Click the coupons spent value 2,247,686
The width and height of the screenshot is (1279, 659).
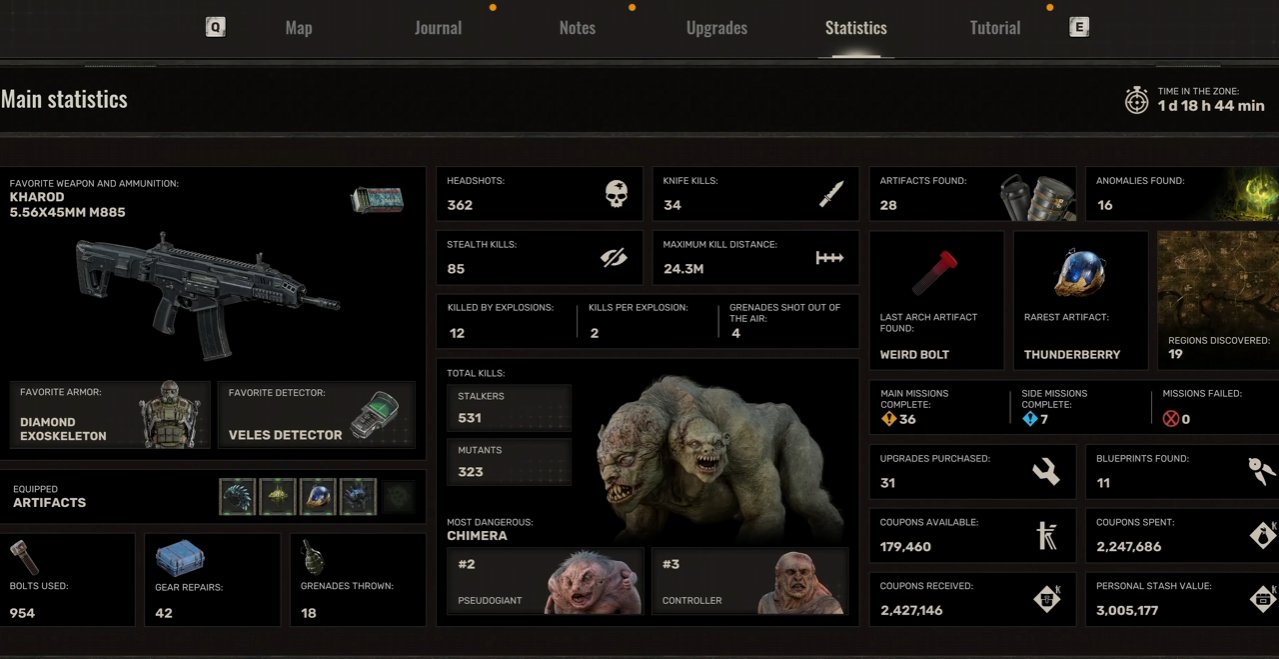click(x=1129, y=547)
